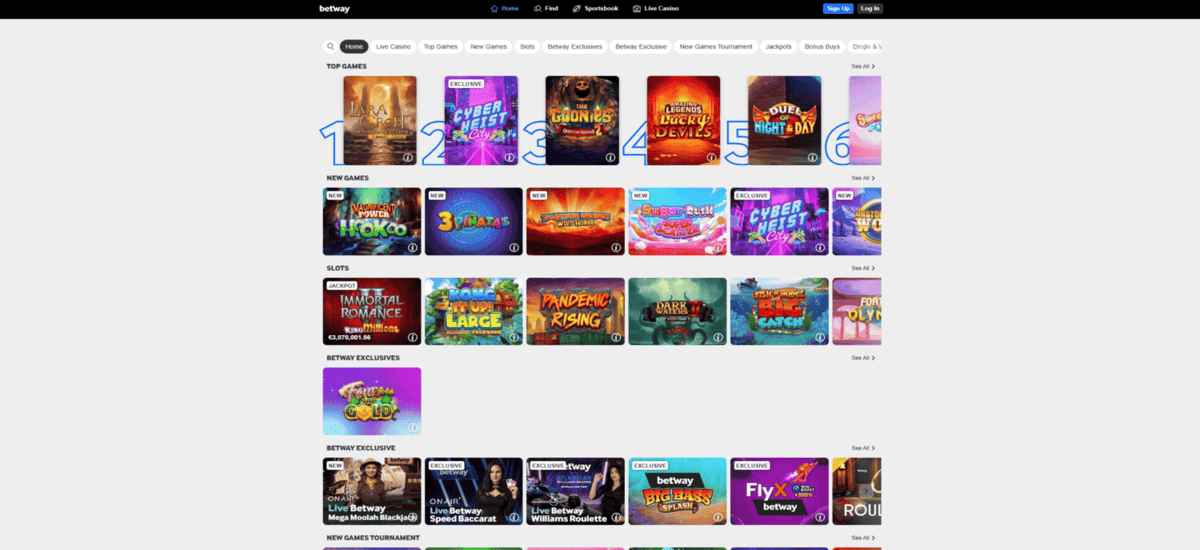1200x550 pixels.
Task: Click the Log In button
Action: pos(870,8)
